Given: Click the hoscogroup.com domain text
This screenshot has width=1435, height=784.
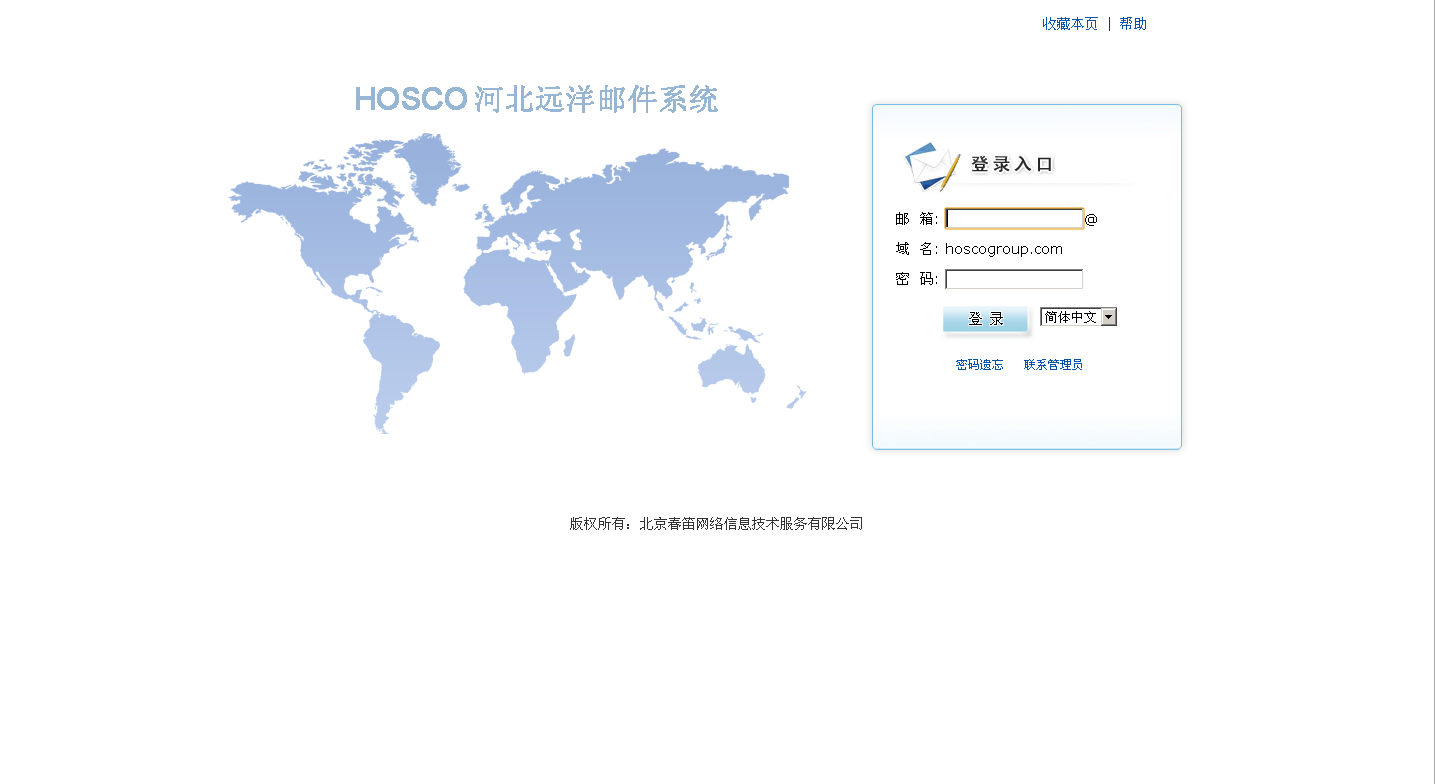Looking at the screenshot, I should click(x=1004, y=249).
